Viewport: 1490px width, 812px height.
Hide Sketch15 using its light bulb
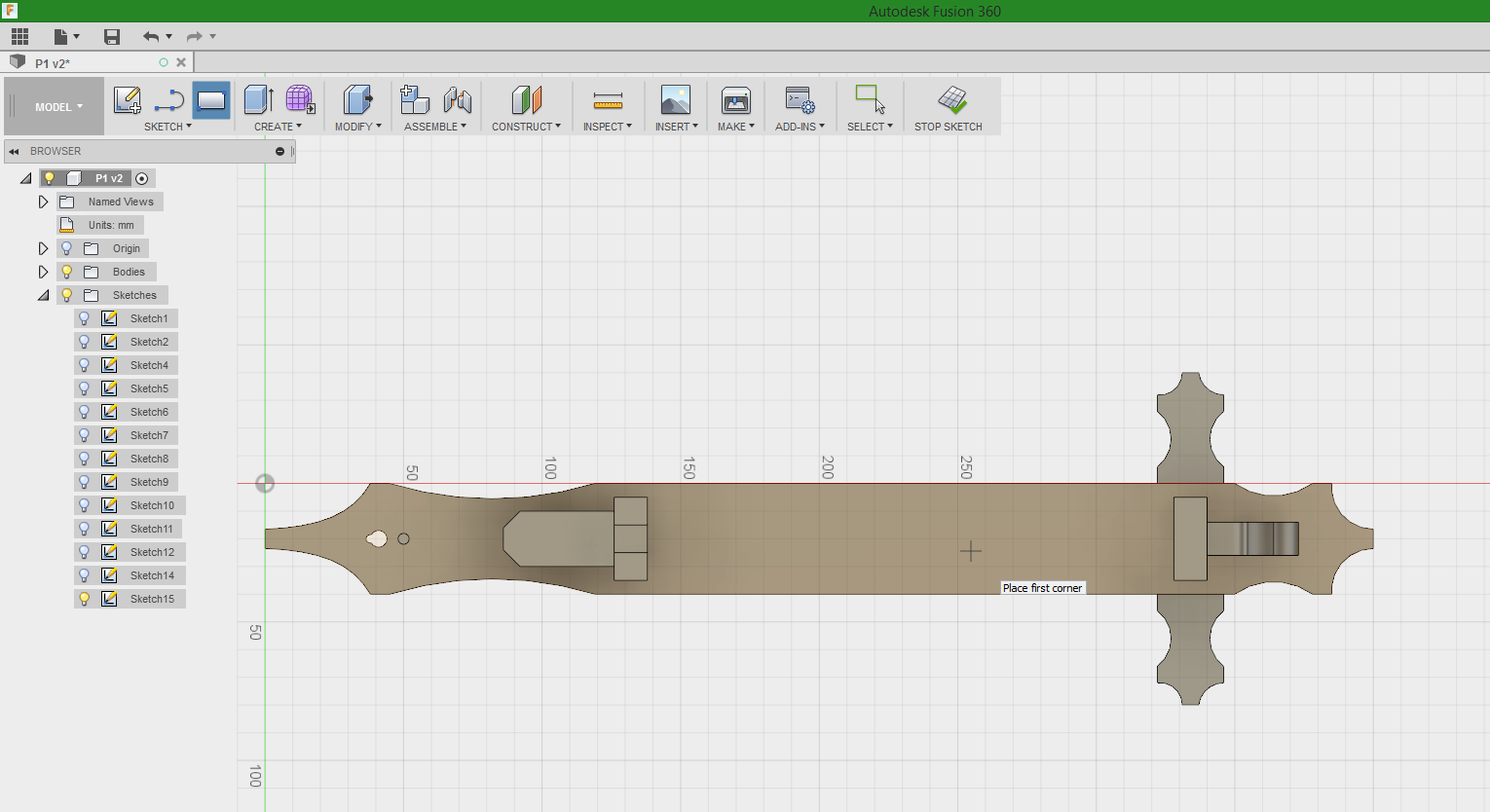[85, 599]
